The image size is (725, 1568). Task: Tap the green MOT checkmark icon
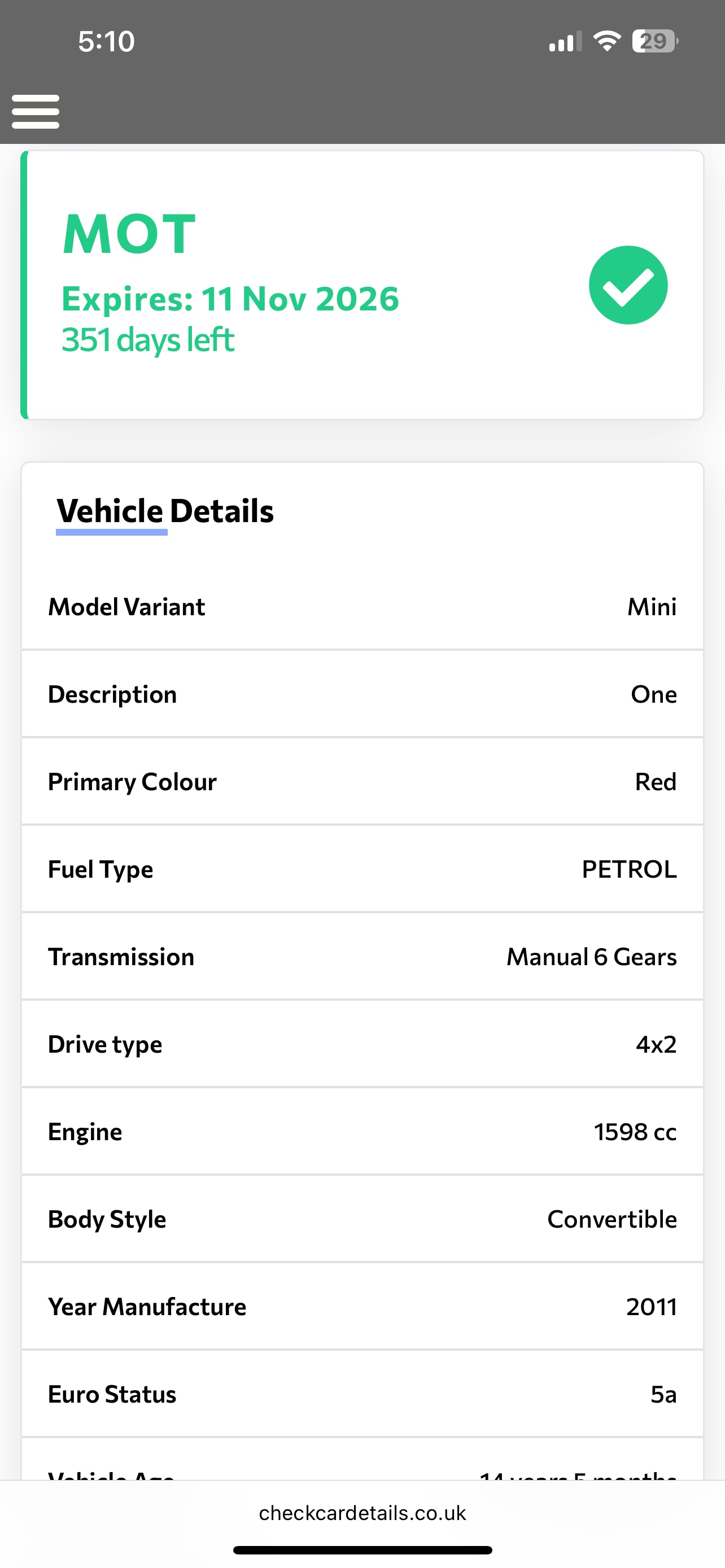(x=628, y=285)
